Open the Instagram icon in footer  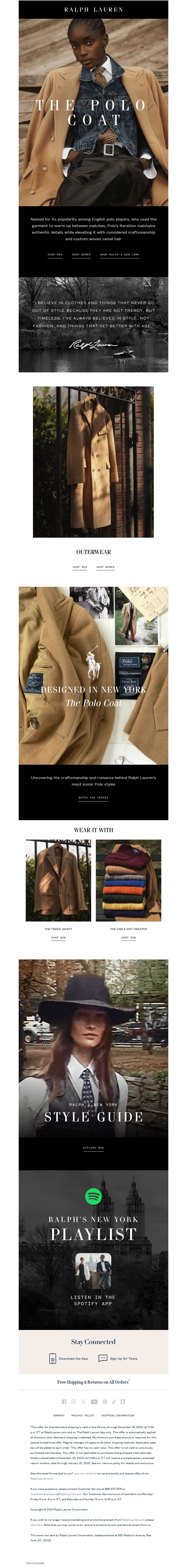73,1402
